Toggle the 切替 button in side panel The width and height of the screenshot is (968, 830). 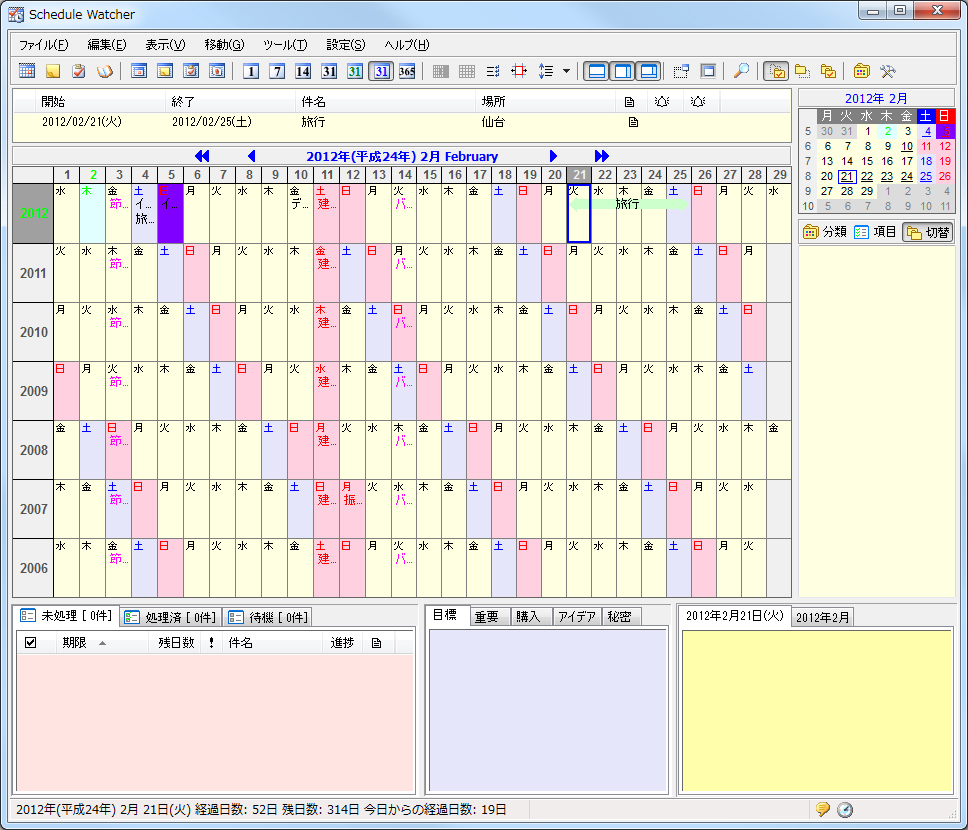[928, 232]
